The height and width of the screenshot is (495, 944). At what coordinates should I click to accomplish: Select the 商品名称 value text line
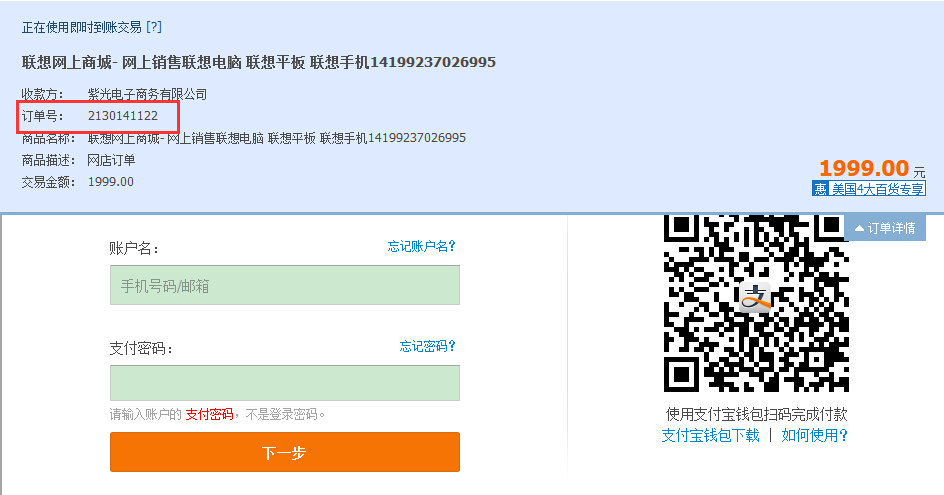pyautogui.click(x=277, y=138)
